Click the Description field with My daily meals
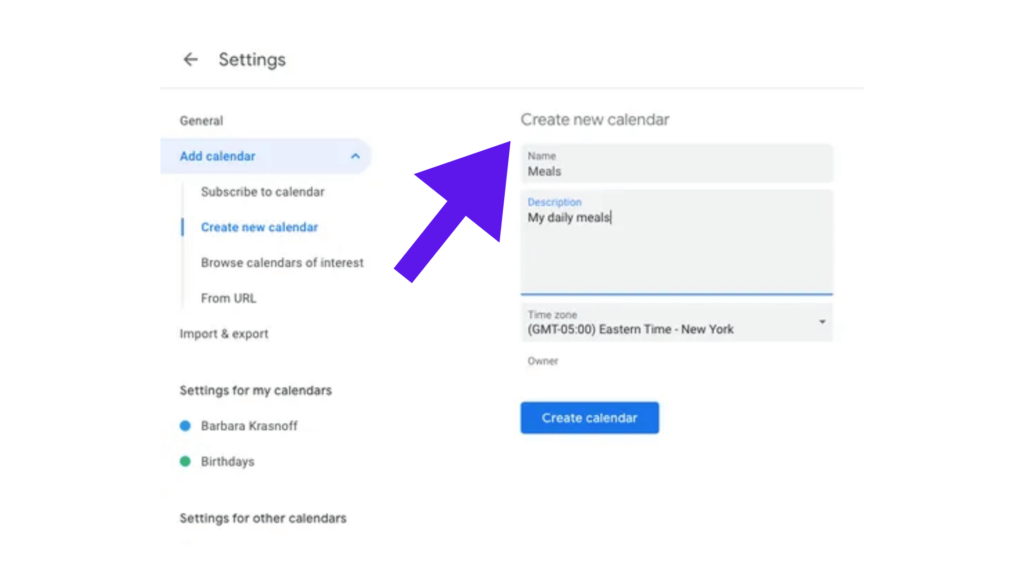The height and width of the screenshot is (576, 1024). (677, 242)
